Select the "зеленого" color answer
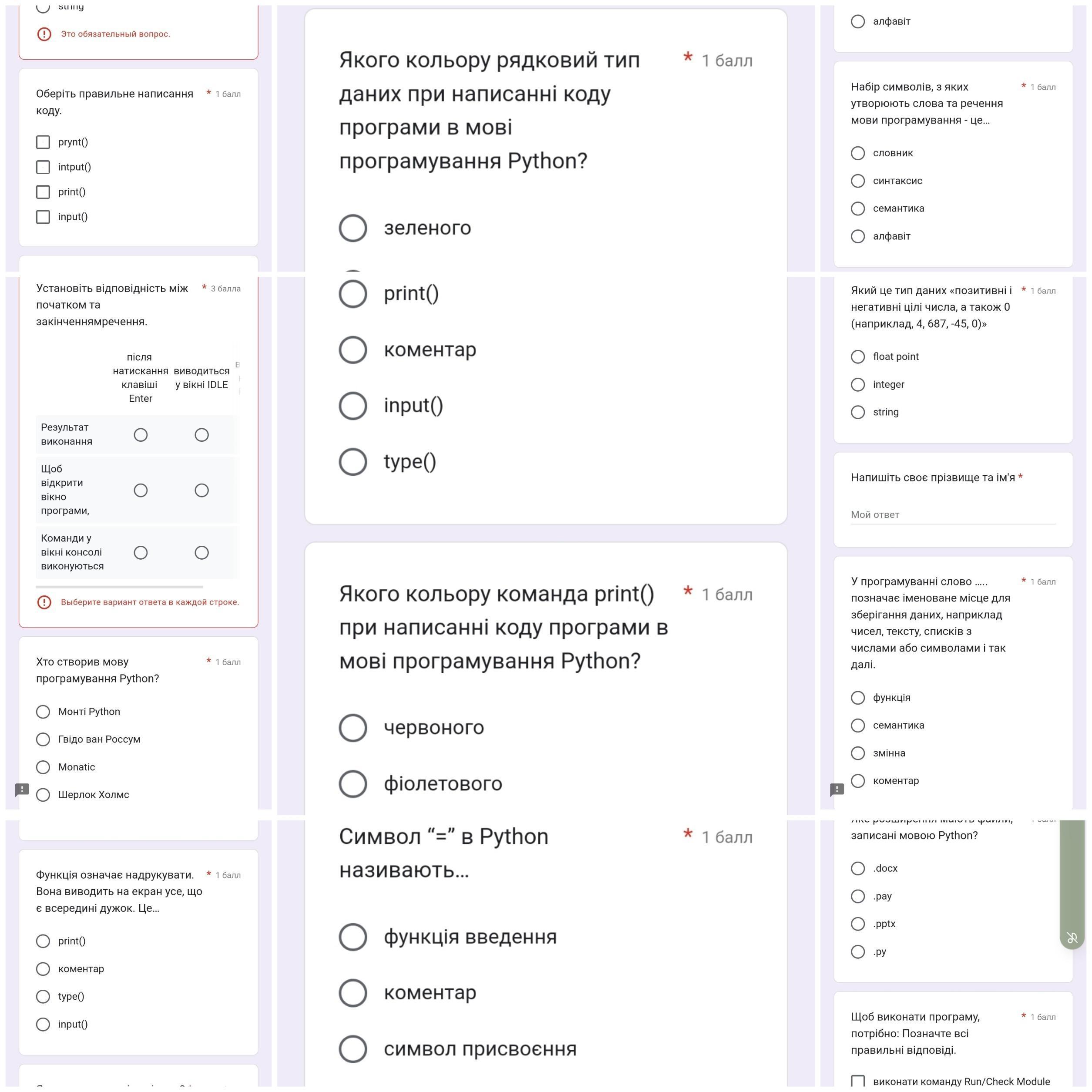Image resolution: width=1092 pixels, height=1092 pixels. [353, 228]
